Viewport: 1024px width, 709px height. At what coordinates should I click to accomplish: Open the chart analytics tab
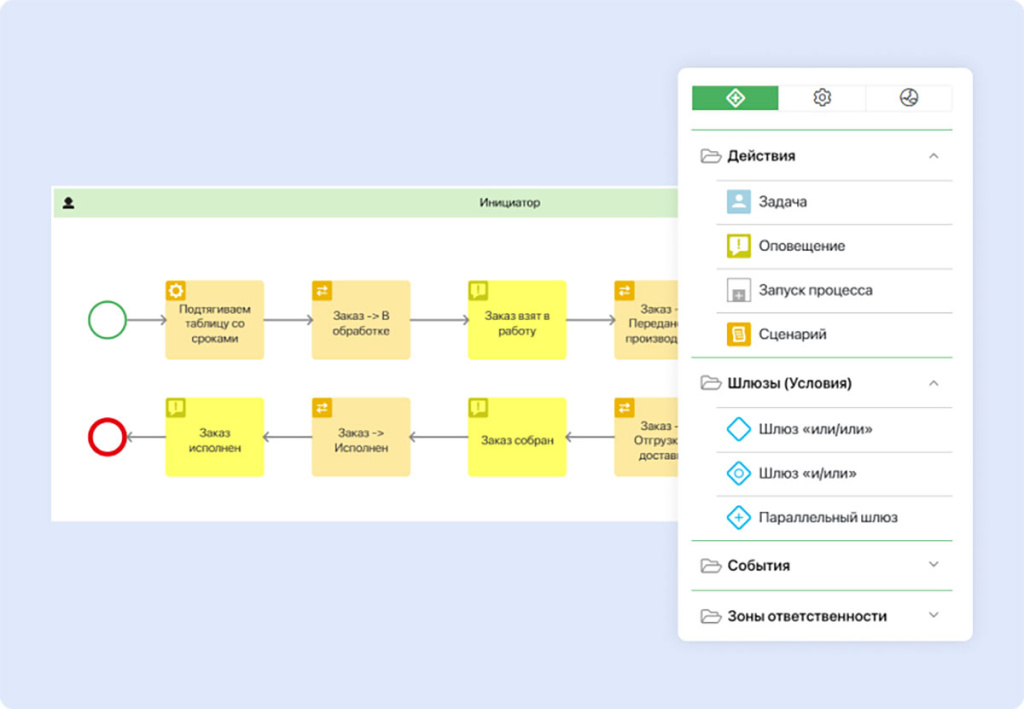click(908, 98)
